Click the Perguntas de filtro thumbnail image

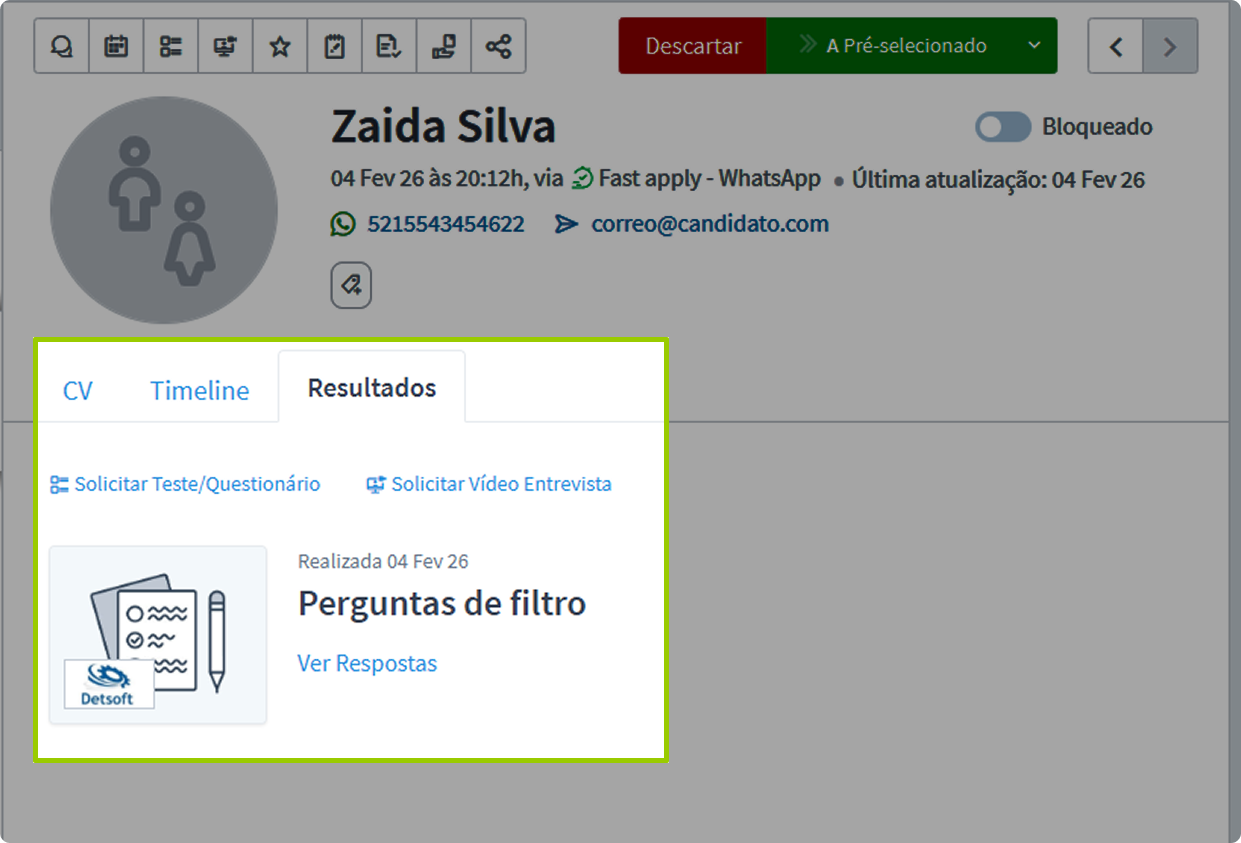tap(158, 635)
